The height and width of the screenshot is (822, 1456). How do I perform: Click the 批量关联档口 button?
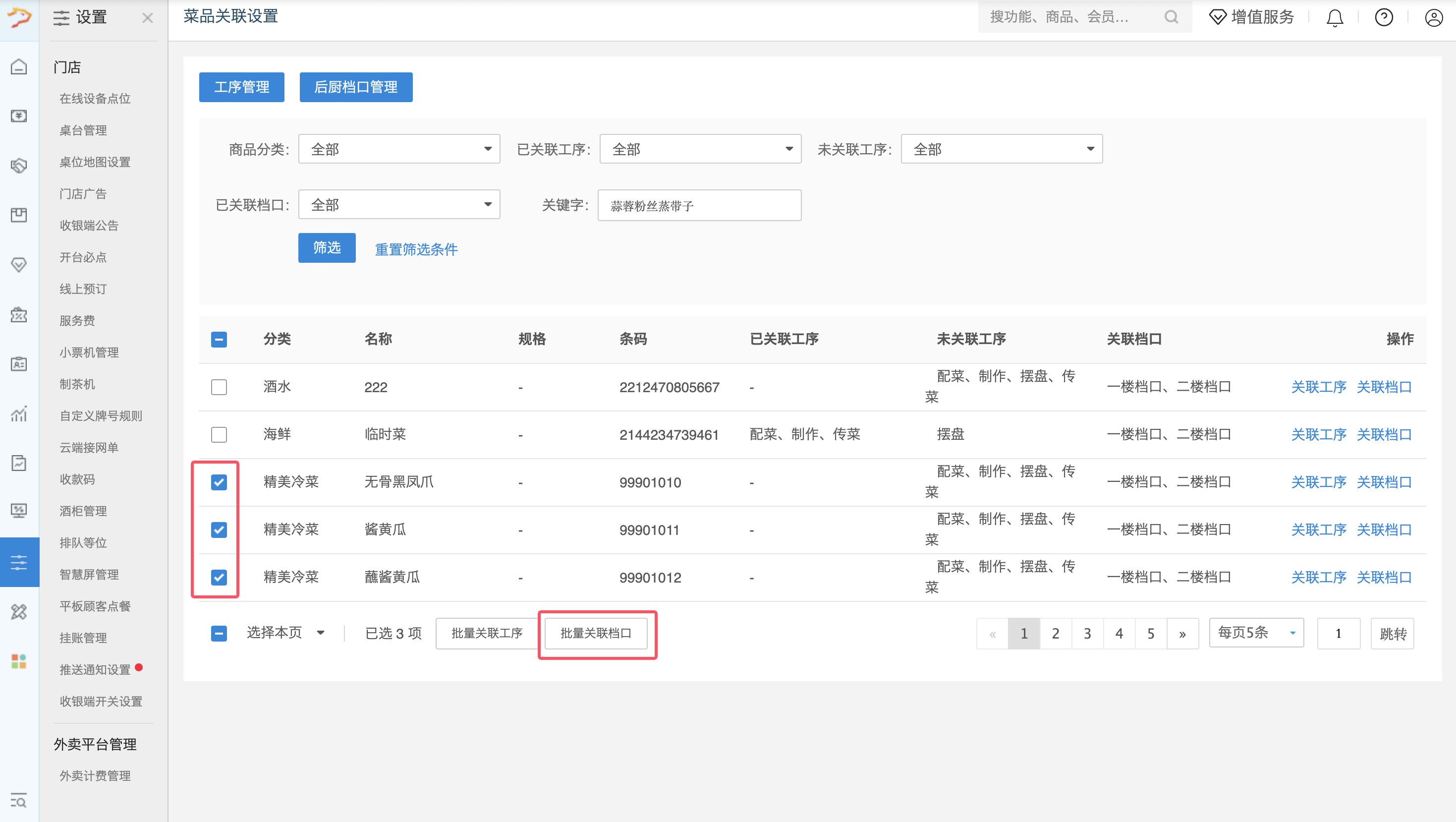tap(596, 633)
